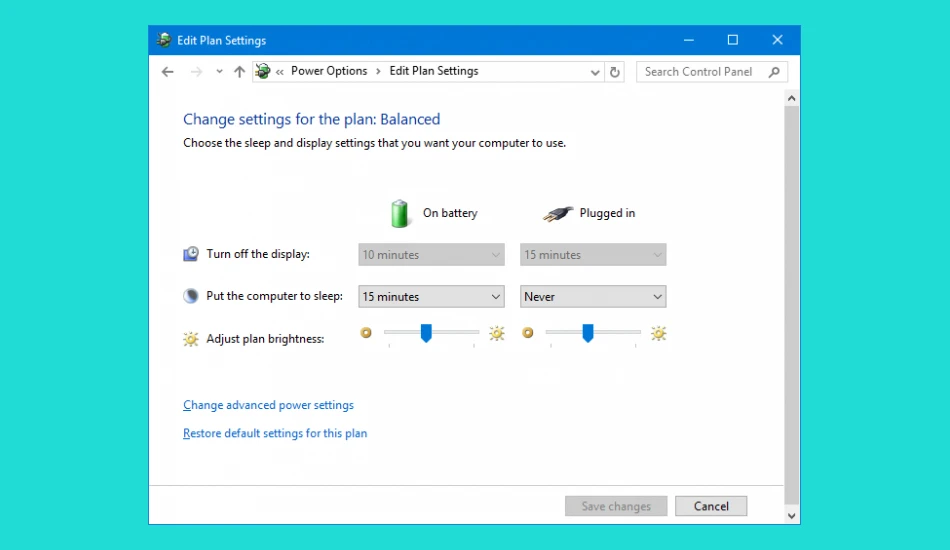Viewport: 950px width, 550px height.
Task: Open On battery sleep dropdown showing 15 minutes
Action: coord(431,296)
